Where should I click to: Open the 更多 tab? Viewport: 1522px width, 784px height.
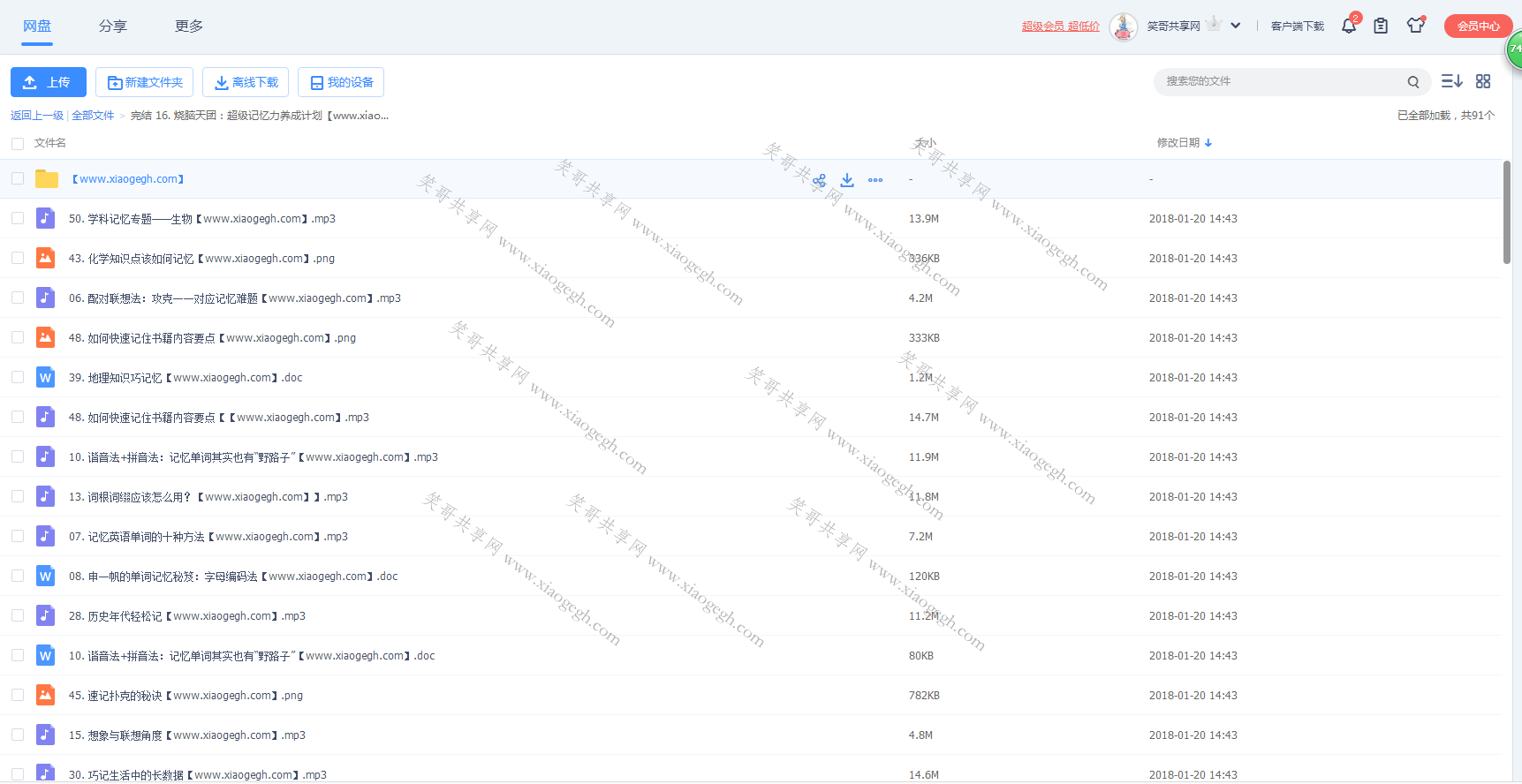(189, 26)
